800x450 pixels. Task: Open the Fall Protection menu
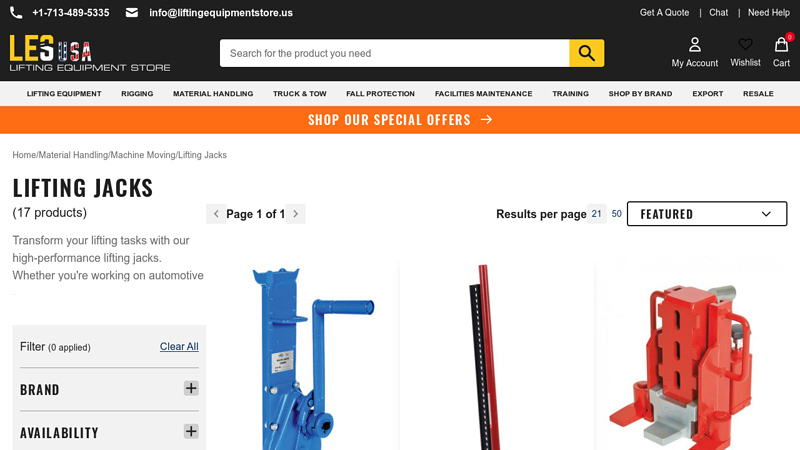click(x=380, y=94)
